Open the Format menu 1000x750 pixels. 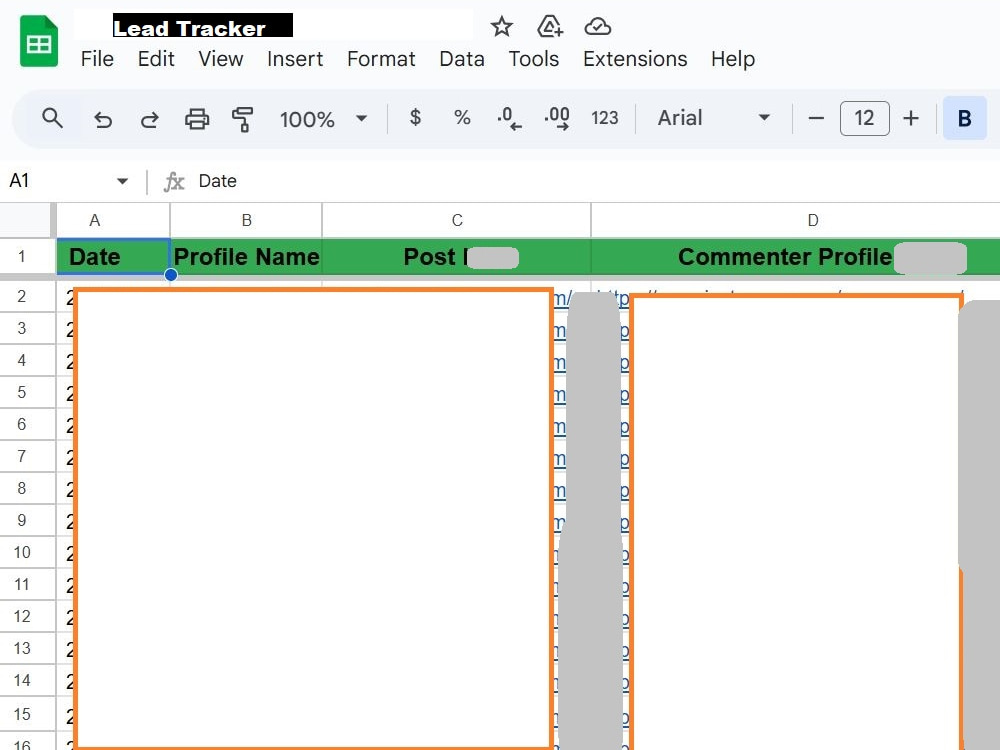(x=381, y=59)
